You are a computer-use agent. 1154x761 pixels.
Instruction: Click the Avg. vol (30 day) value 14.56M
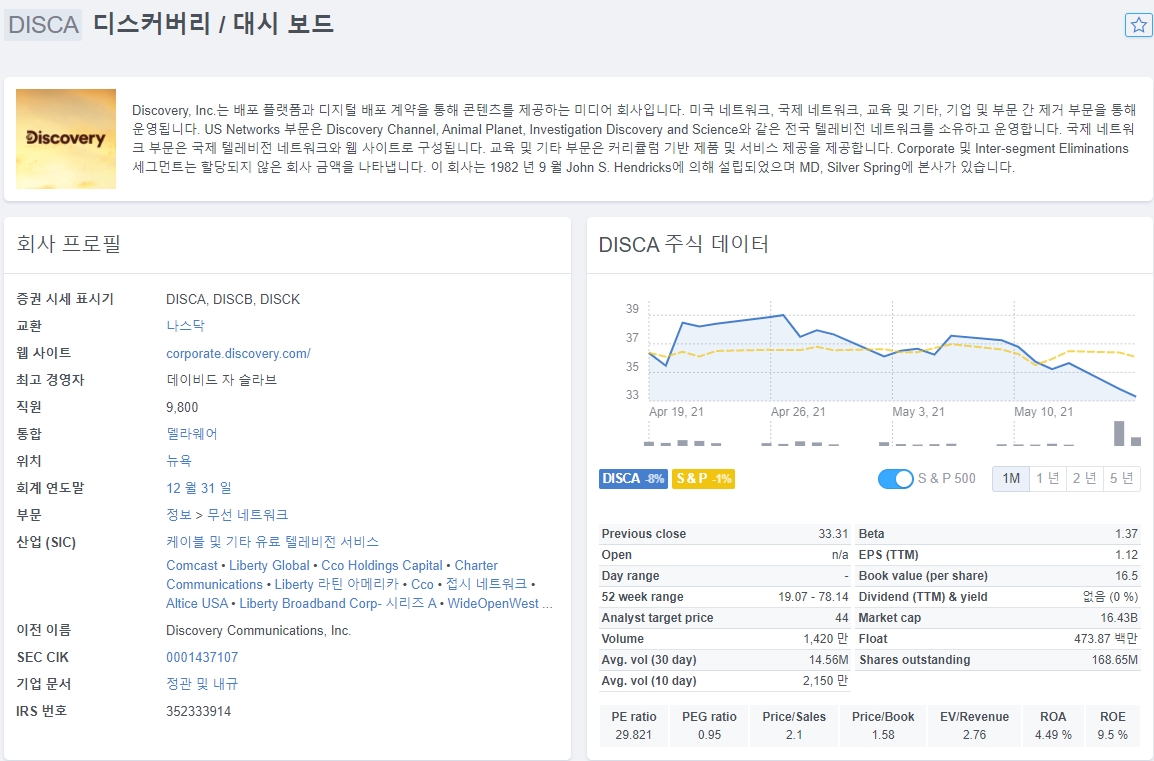tap(829, 660)
